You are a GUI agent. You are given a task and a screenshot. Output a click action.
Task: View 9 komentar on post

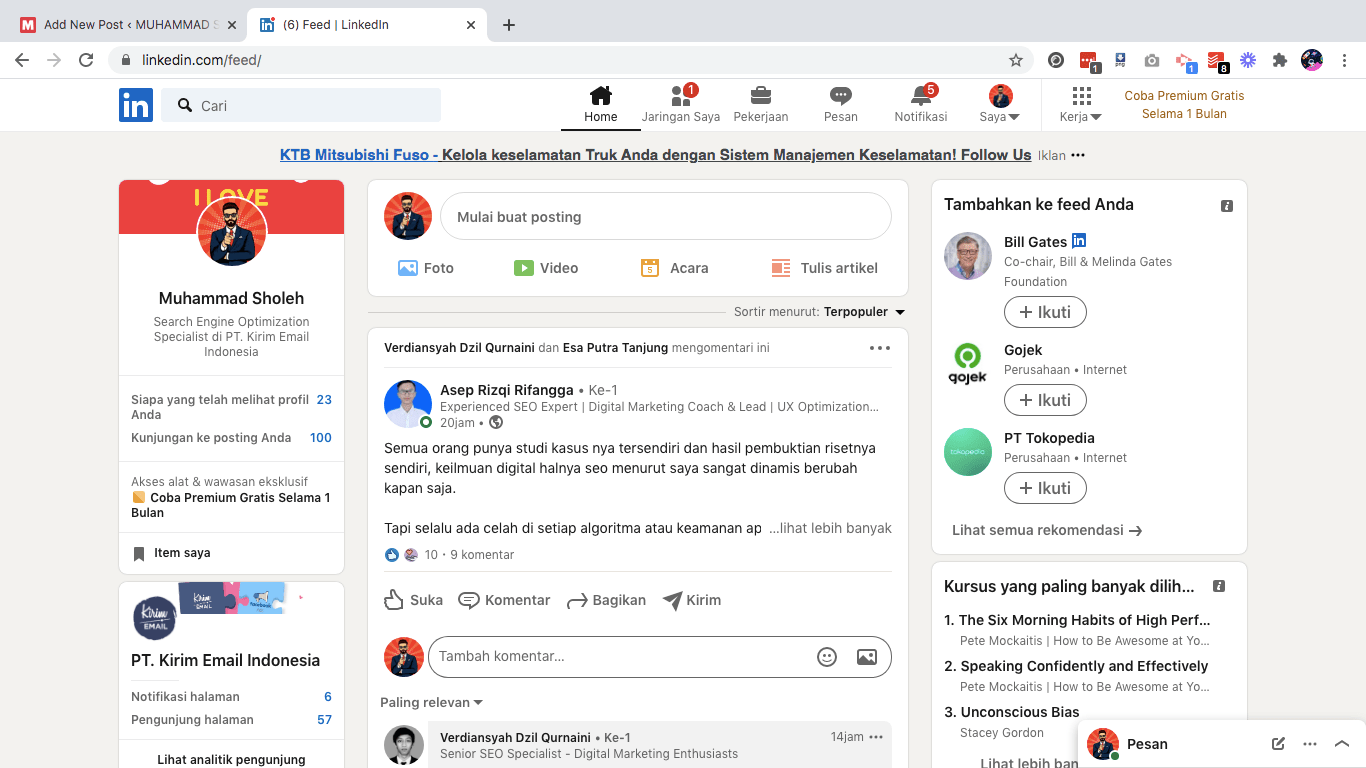tap(482, 555)
